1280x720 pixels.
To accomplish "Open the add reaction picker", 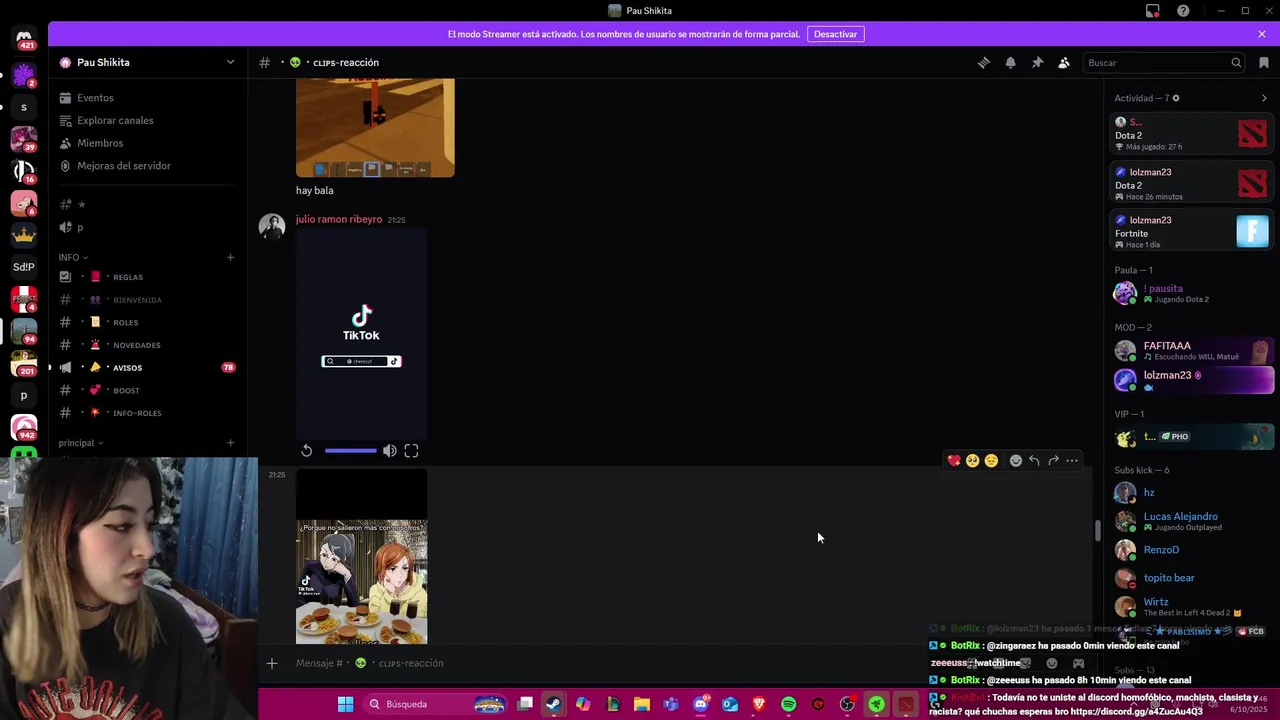I will click(x=1015, y=461).
